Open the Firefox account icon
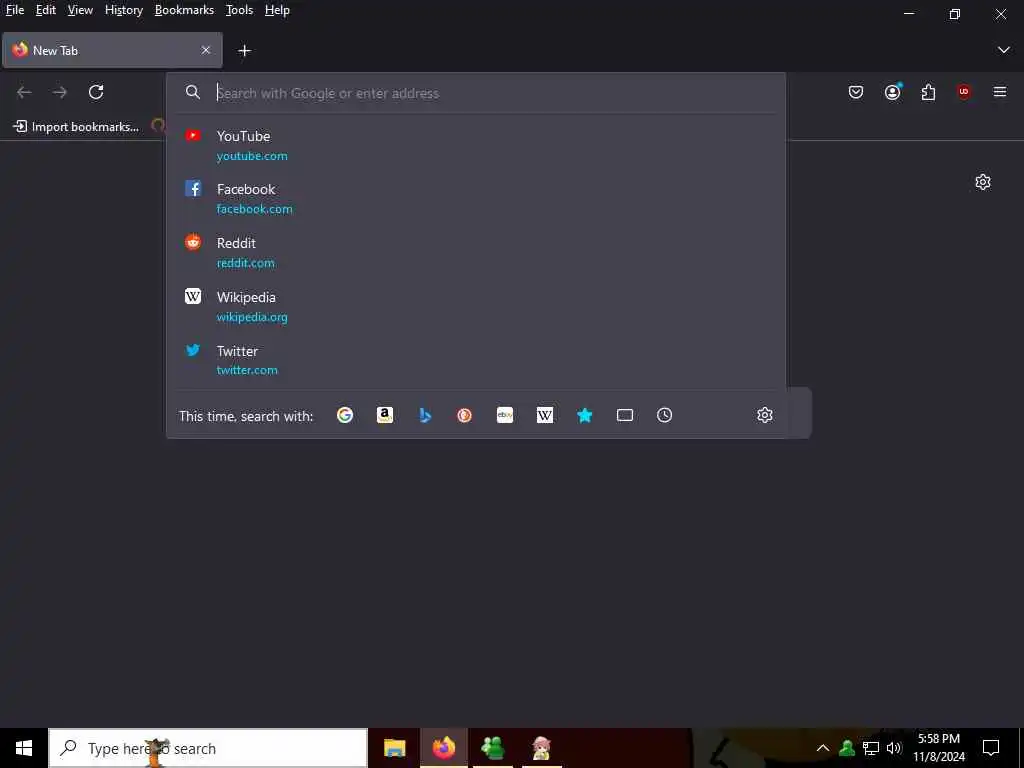Screen dimensions: 1024x768 pyautogui.click(x=893, y=92)
